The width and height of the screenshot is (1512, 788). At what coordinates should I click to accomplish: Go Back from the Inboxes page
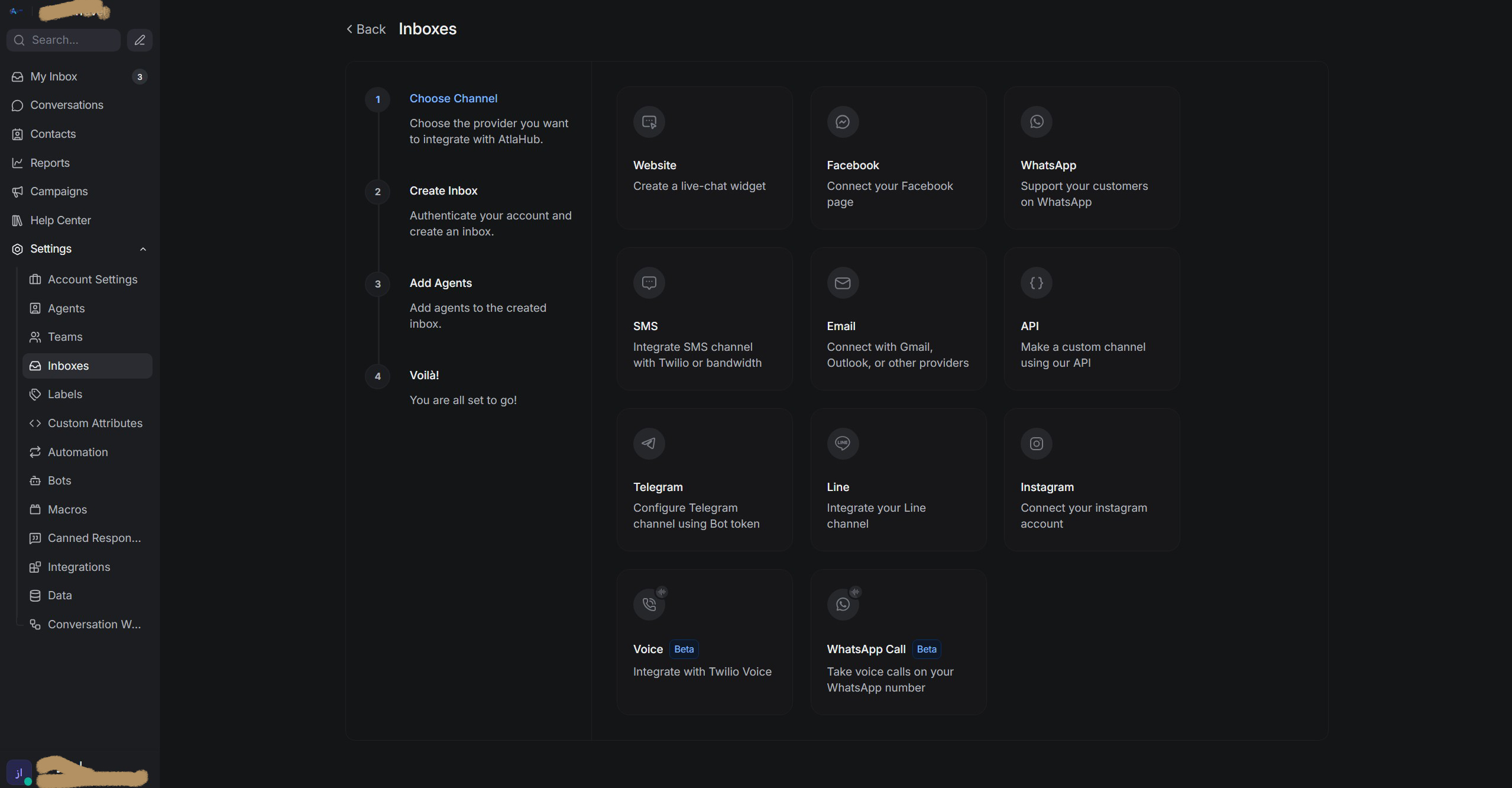point(366,29)
